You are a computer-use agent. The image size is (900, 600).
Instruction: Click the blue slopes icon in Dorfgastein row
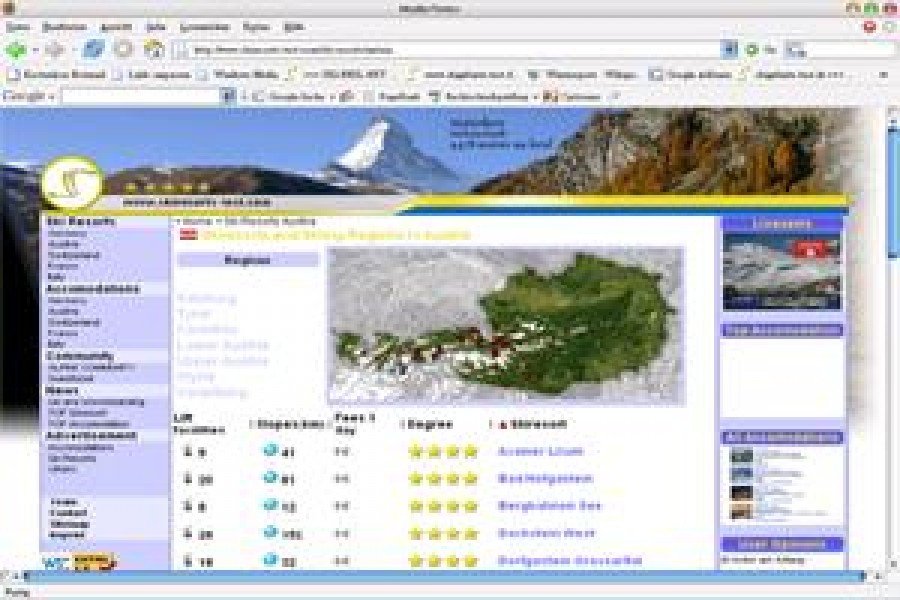[x=270, y=560]
